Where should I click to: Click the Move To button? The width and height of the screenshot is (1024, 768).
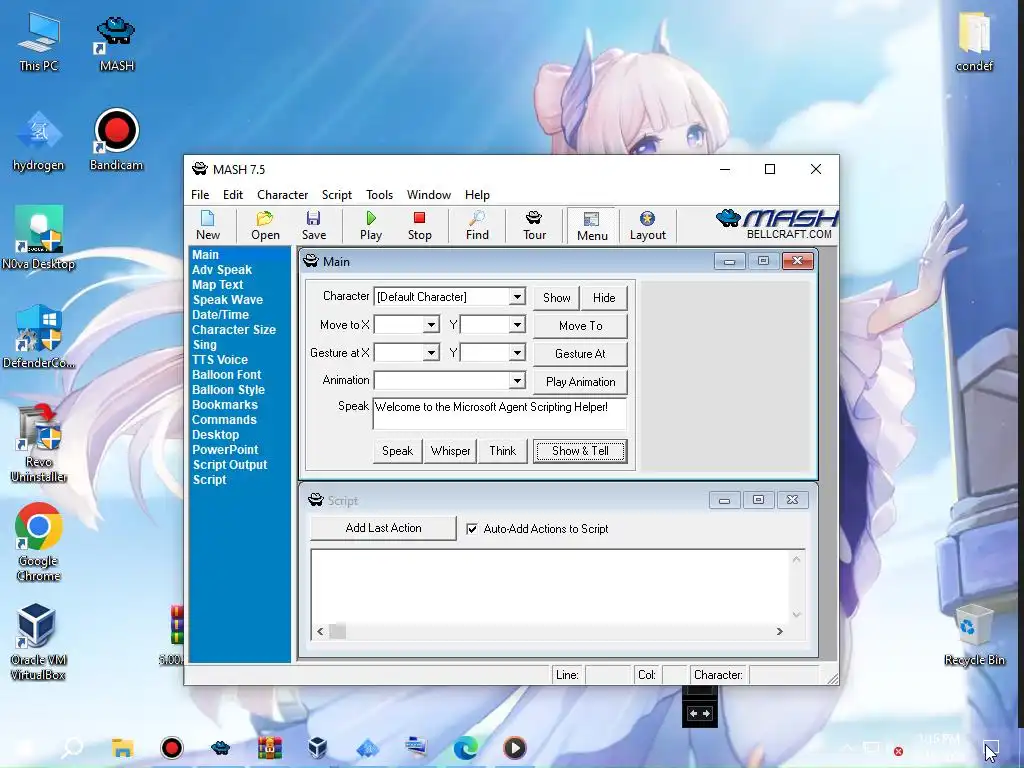click(x=580, y=325)
